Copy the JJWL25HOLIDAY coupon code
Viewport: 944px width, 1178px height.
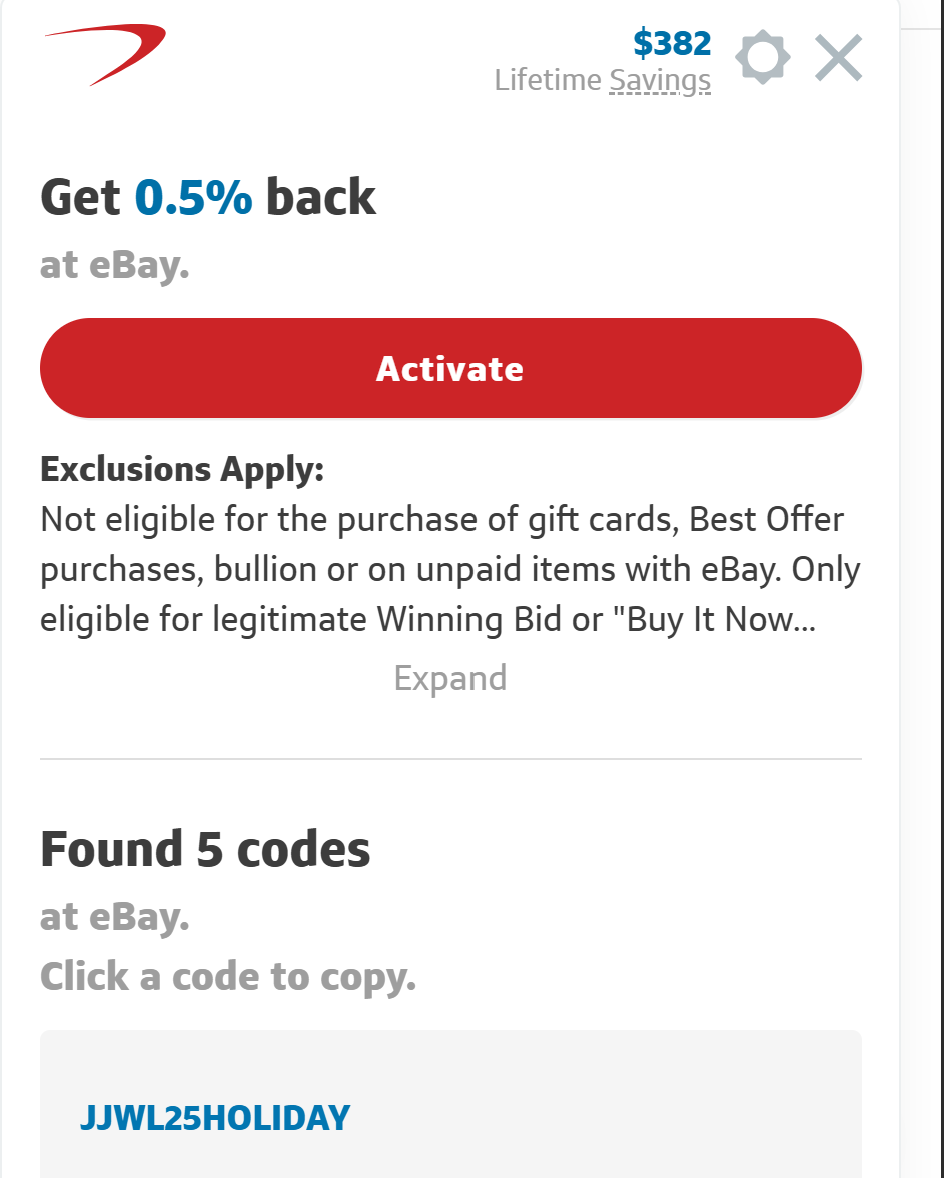point(215,1117)
